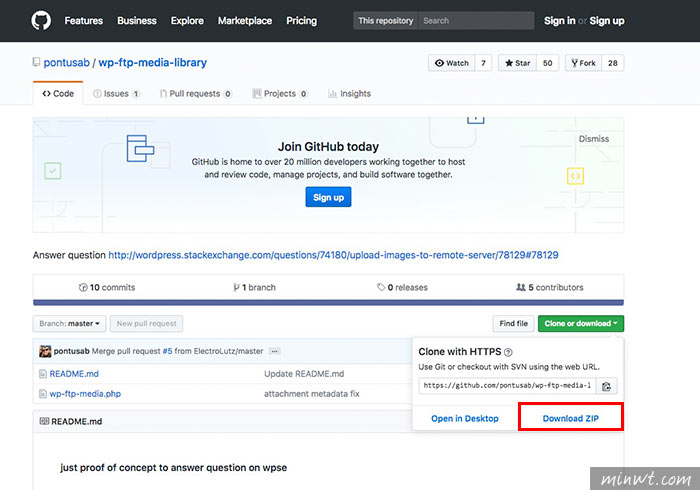Click pontusab avatar thumbnail in commit row

[x=45, y=351]
